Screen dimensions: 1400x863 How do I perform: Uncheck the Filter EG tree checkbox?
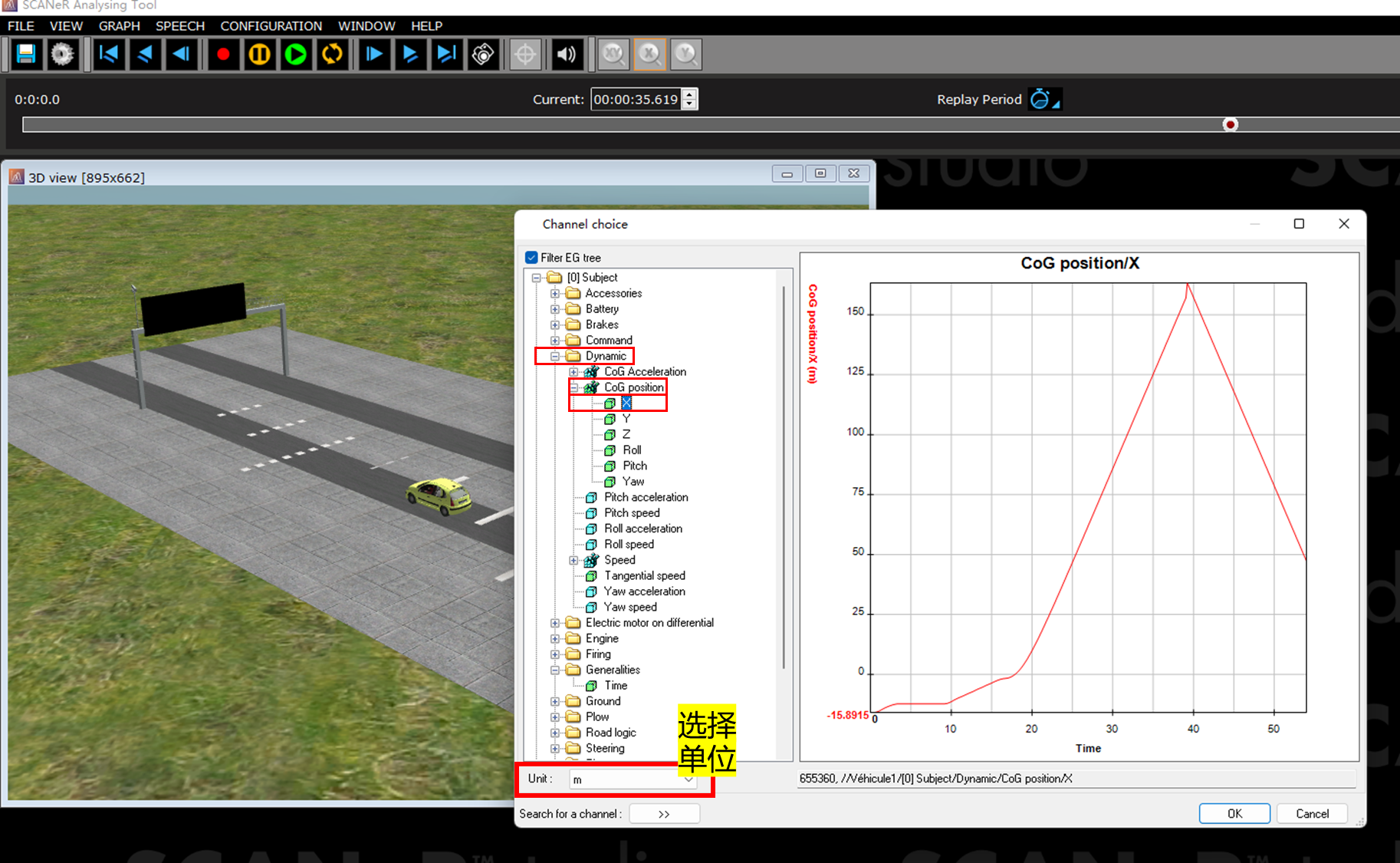click(x=531, y=258)
